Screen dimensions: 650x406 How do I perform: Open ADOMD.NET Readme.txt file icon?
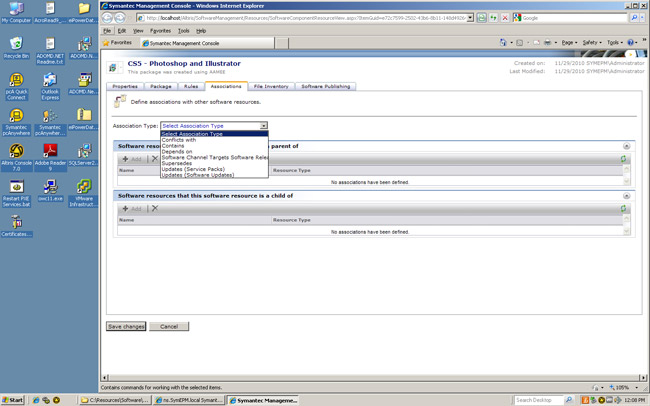(x=50, y=51)
